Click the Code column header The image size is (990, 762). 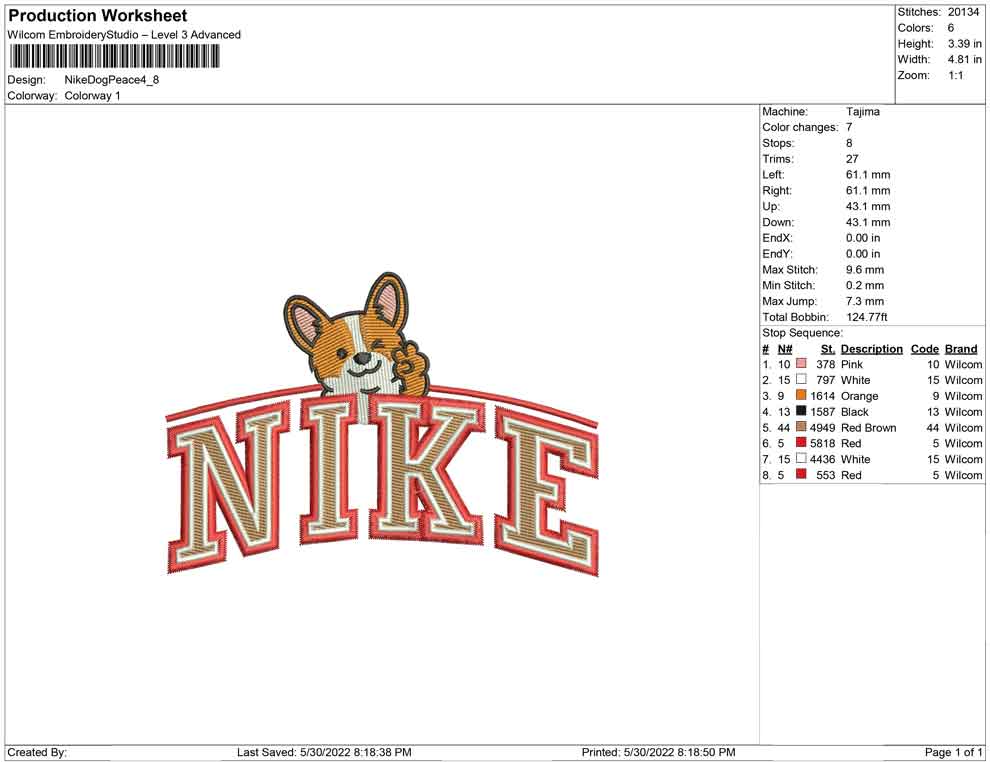point(924,348)
